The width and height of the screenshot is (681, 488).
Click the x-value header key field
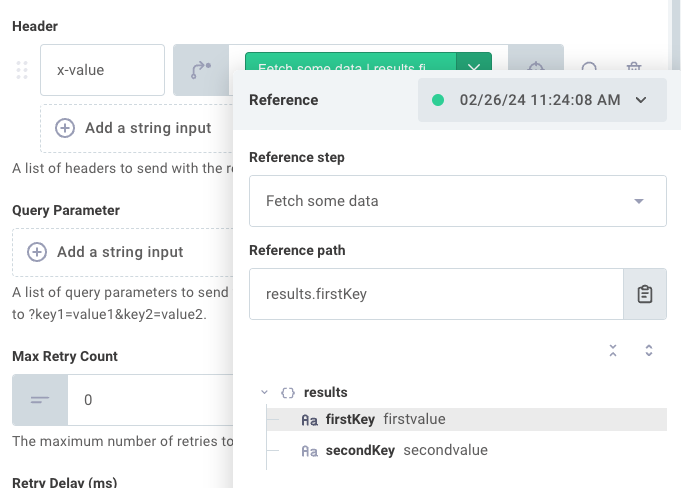click(102, 70)
